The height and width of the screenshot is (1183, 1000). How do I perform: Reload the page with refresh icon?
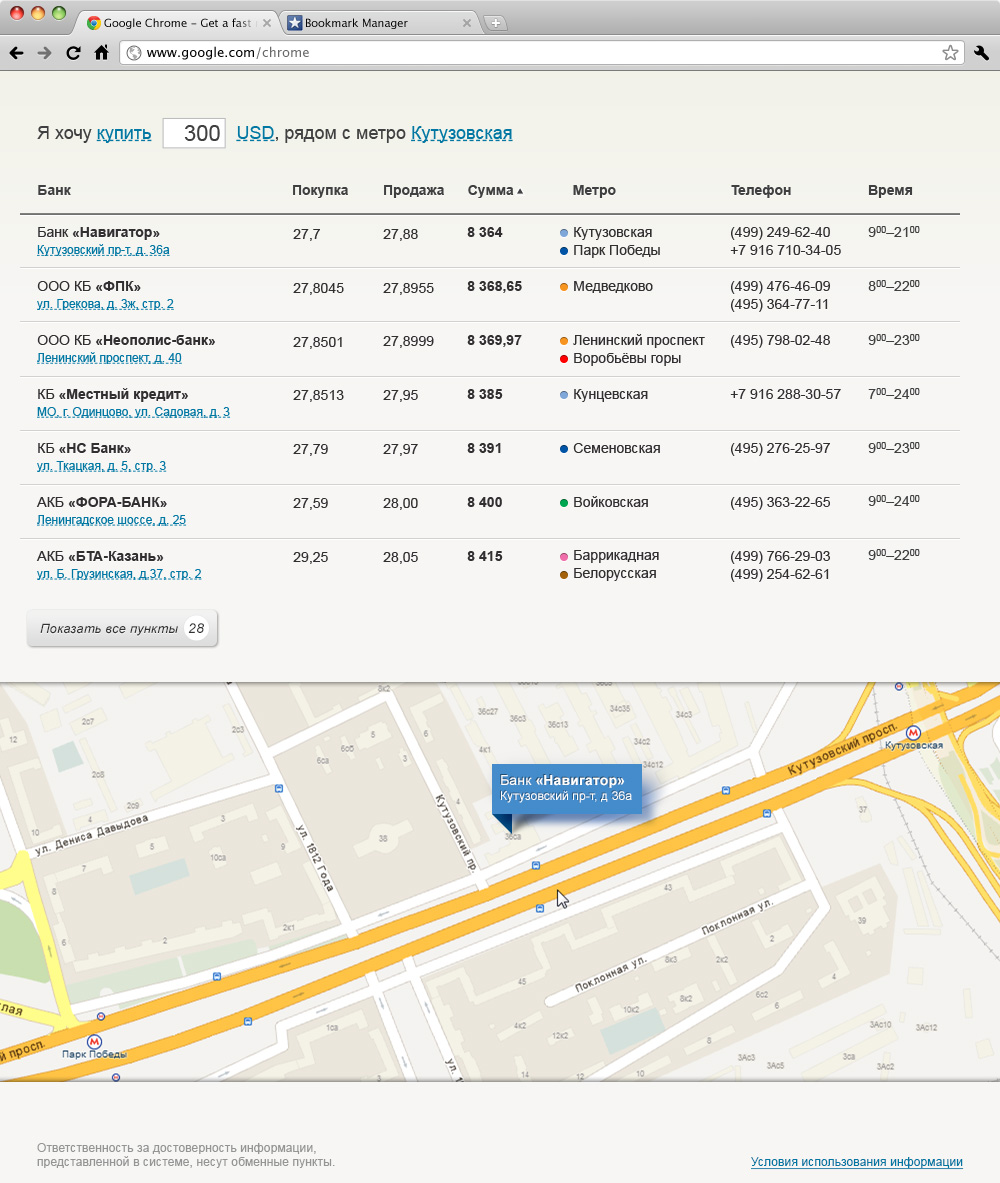tap(73, 53)
